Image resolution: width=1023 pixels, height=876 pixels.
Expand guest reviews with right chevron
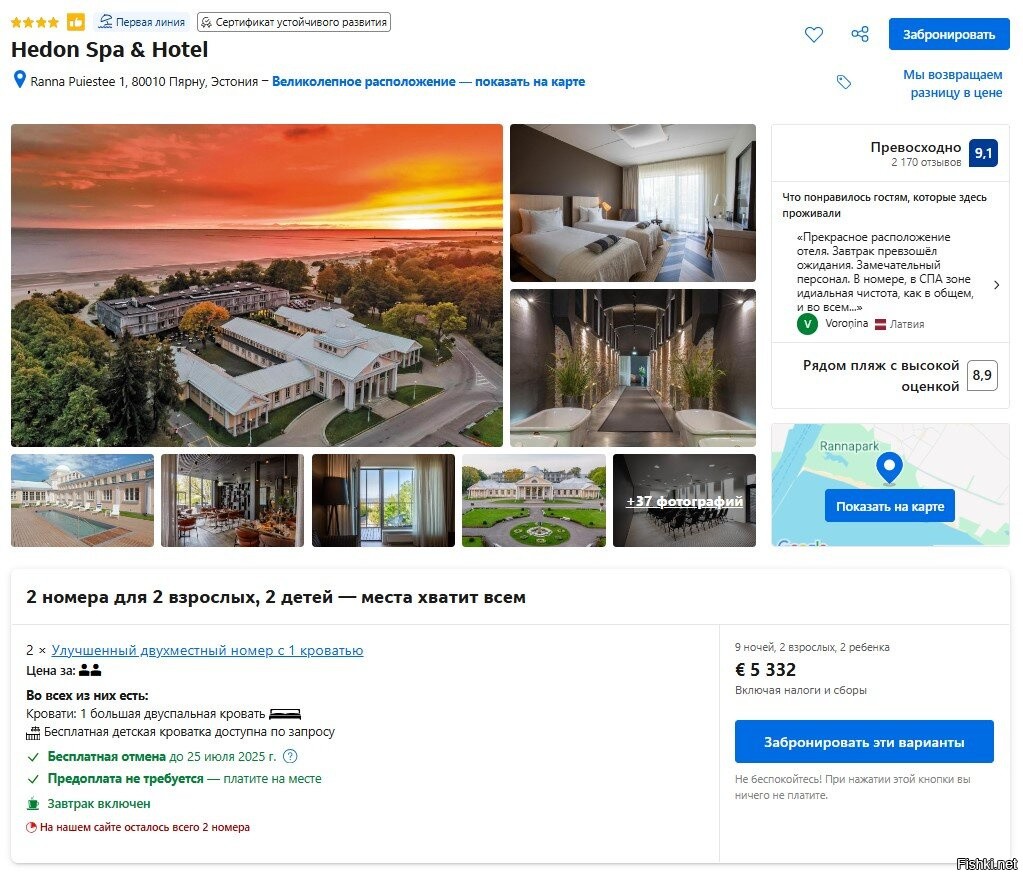pyautogui.click(x=996, y=285)
